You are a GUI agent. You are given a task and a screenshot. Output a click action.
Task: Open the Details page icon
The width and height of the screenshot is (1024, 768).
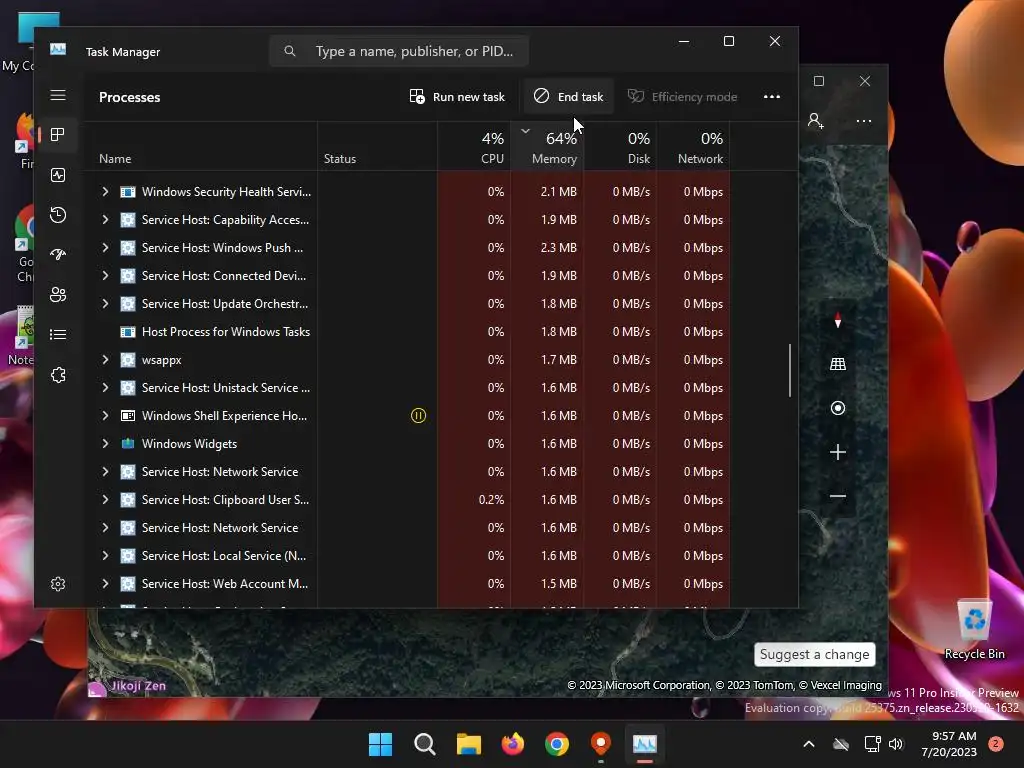click(57, 334)
